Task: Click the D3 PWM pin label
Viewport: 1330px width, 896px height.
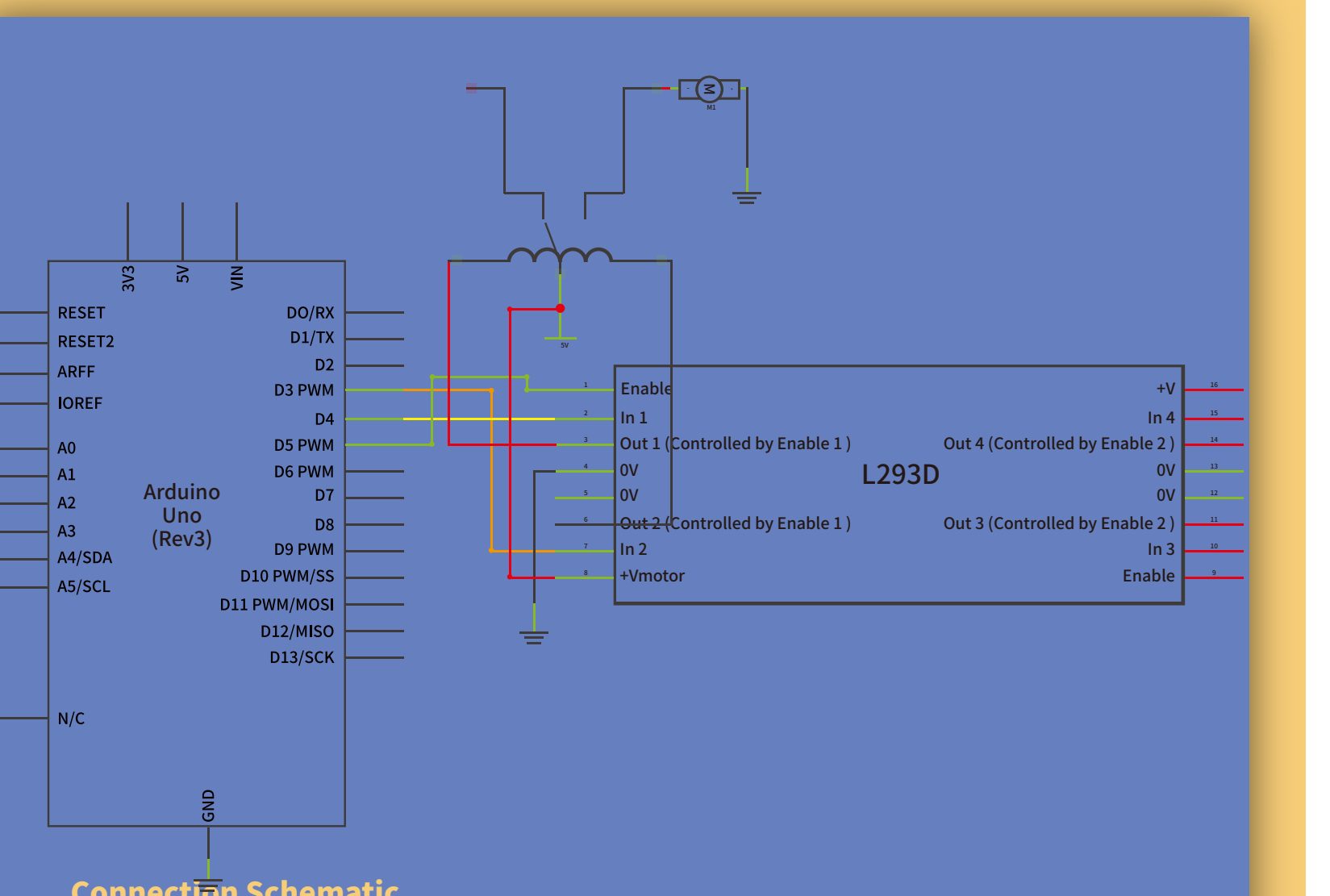Action: pyautogui.click(x=304, y=390)
